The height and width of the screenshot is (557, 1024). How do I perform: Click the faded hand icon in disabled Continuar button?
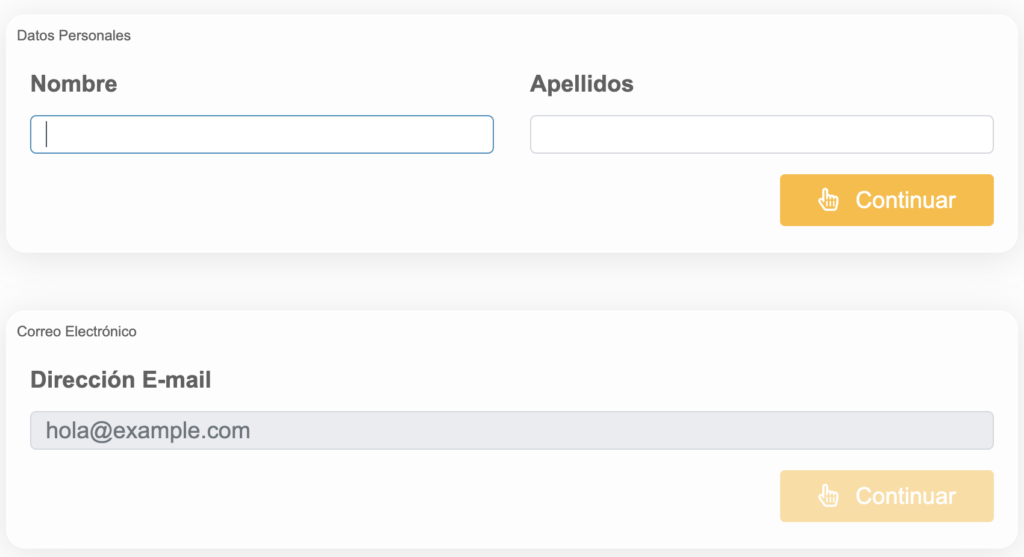[x=828, y=496]
